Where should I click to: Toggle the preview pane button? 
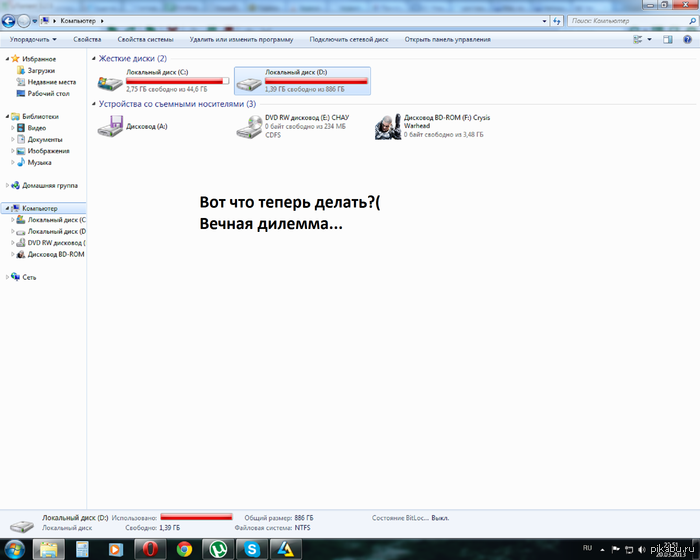(667, 40)
